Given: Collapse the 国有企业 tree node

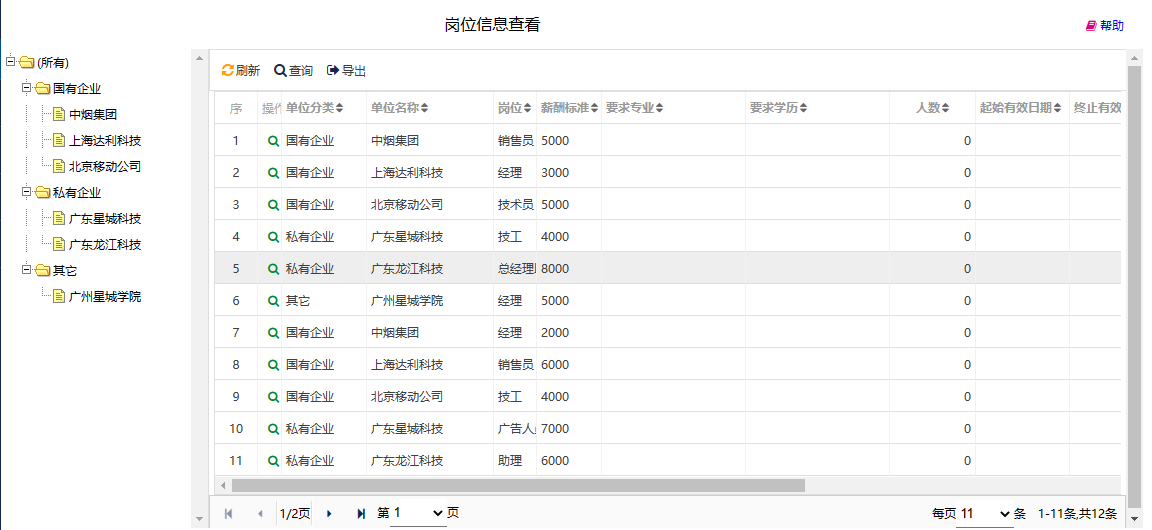Looking at the screenshot, I should click(26, 88).
